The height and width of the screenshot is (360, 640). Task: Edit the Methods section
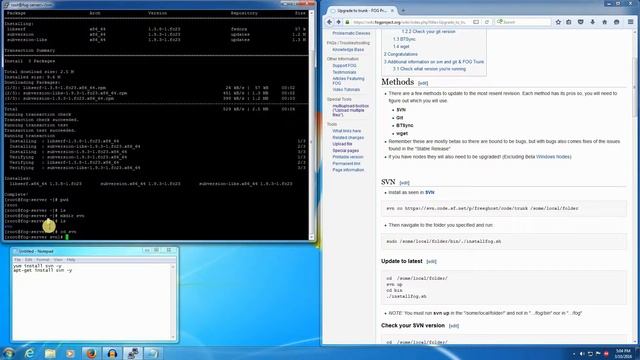[423, 83]
